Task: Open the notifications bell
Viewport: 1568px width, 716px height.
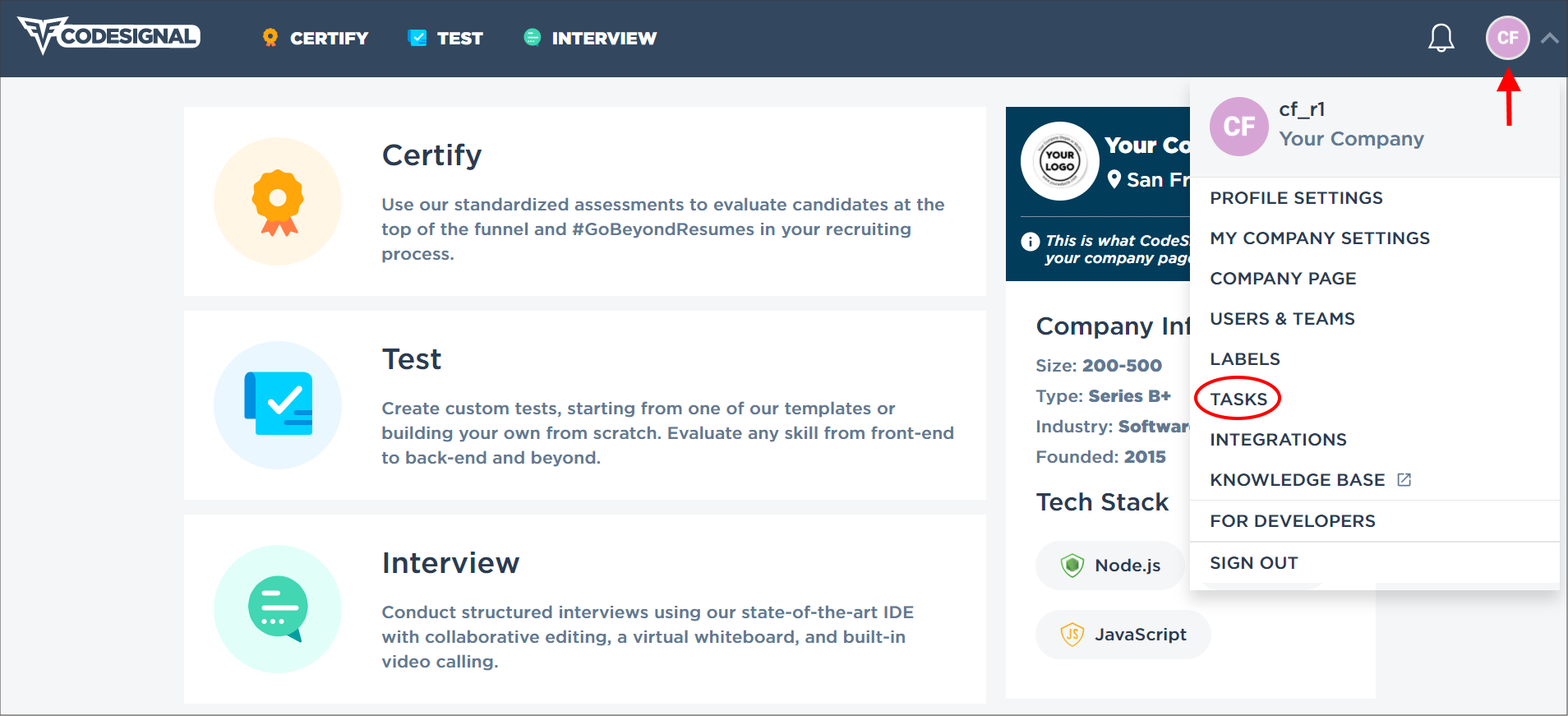Action: click(x=1441, y=38)
